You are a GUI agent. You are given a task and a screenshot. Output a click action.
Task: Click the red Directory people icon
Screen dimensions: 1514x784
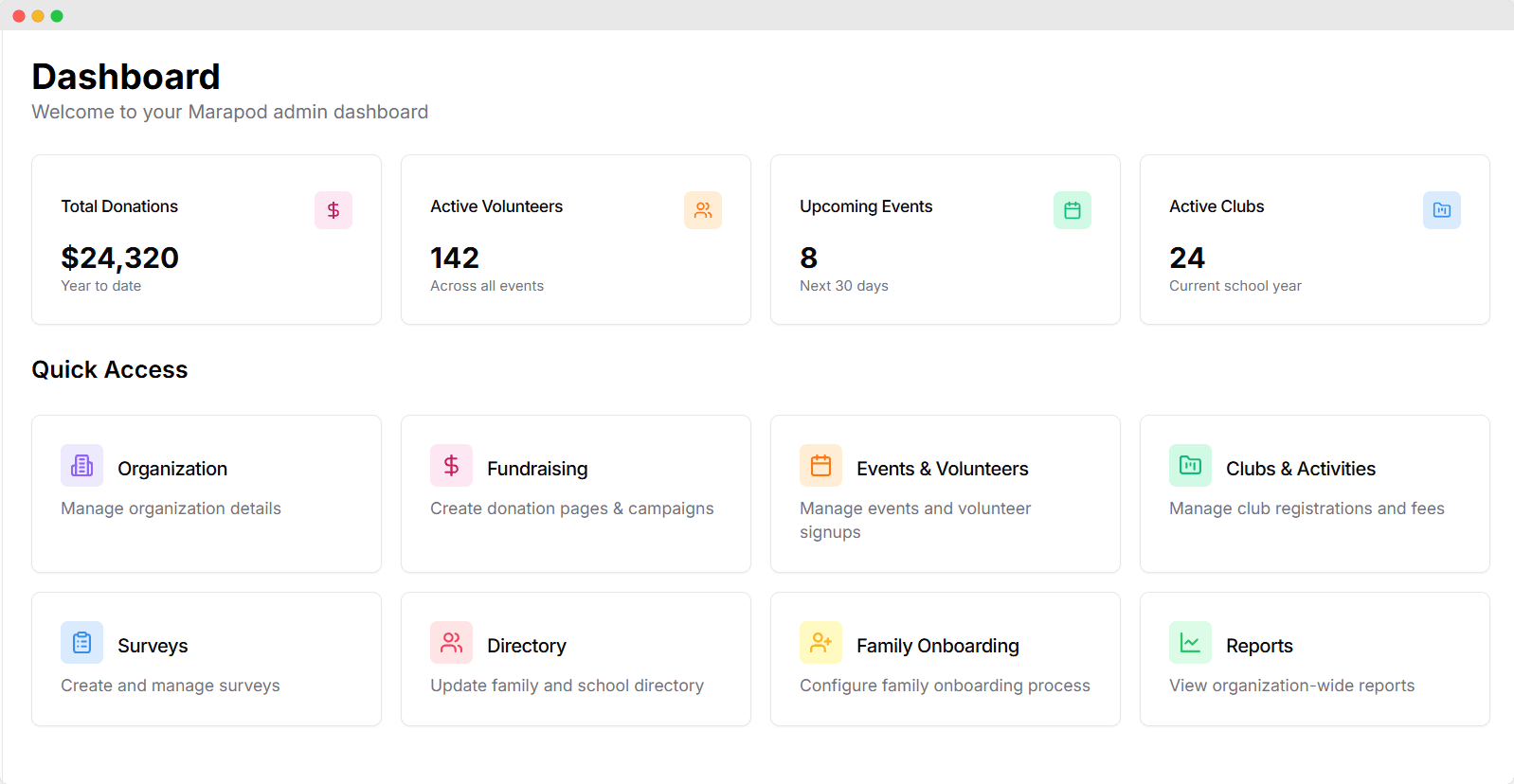(452, 642)
